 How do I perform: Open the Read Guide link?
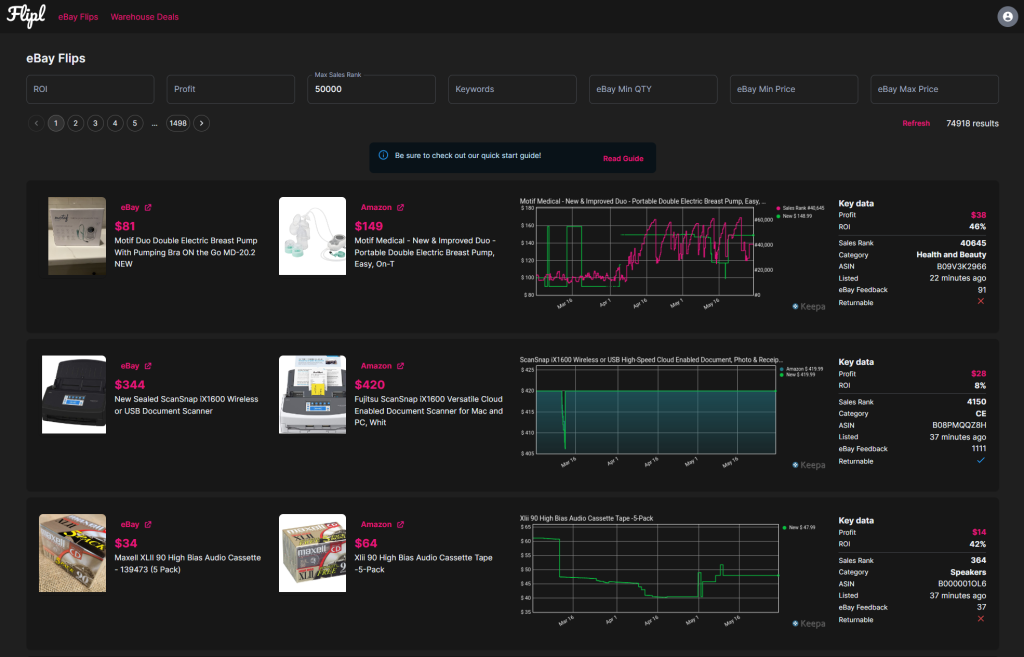click(623, 159)
